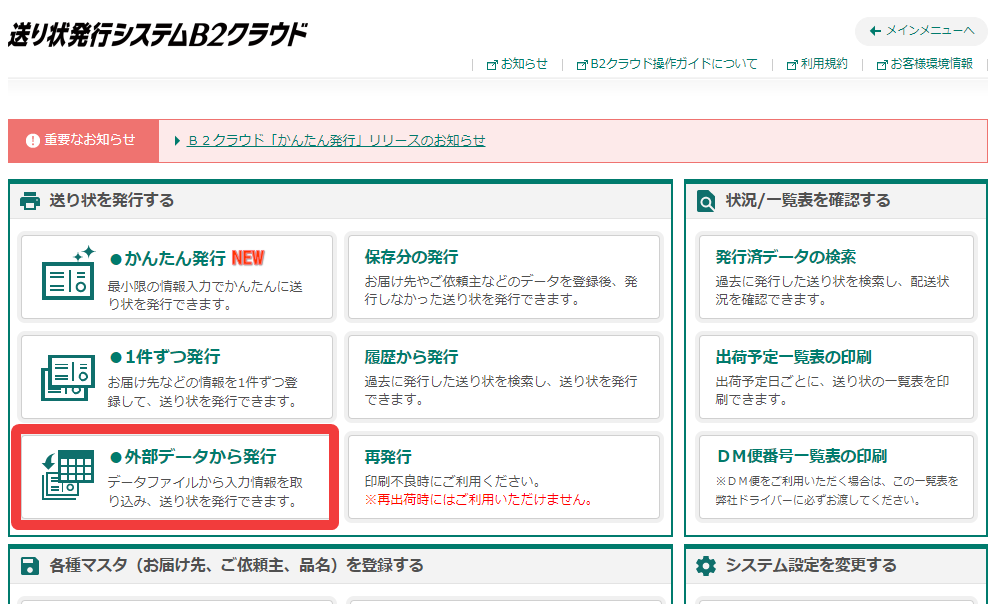Open the 保存分の発行 card
997x604 pixels.
point(504,277)
